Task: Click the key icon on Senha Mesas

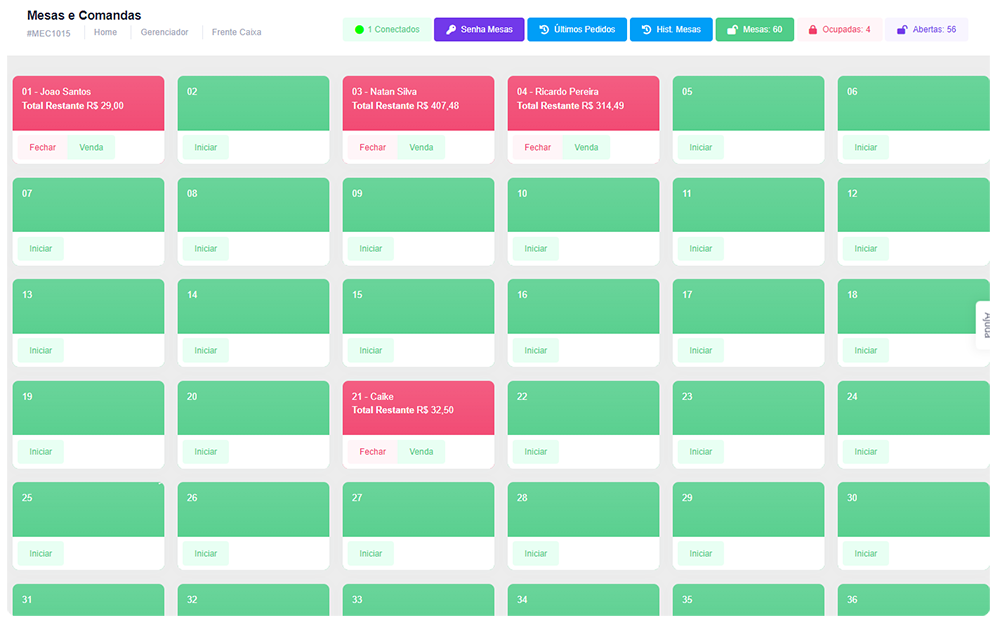Action: tap(451, 30)
